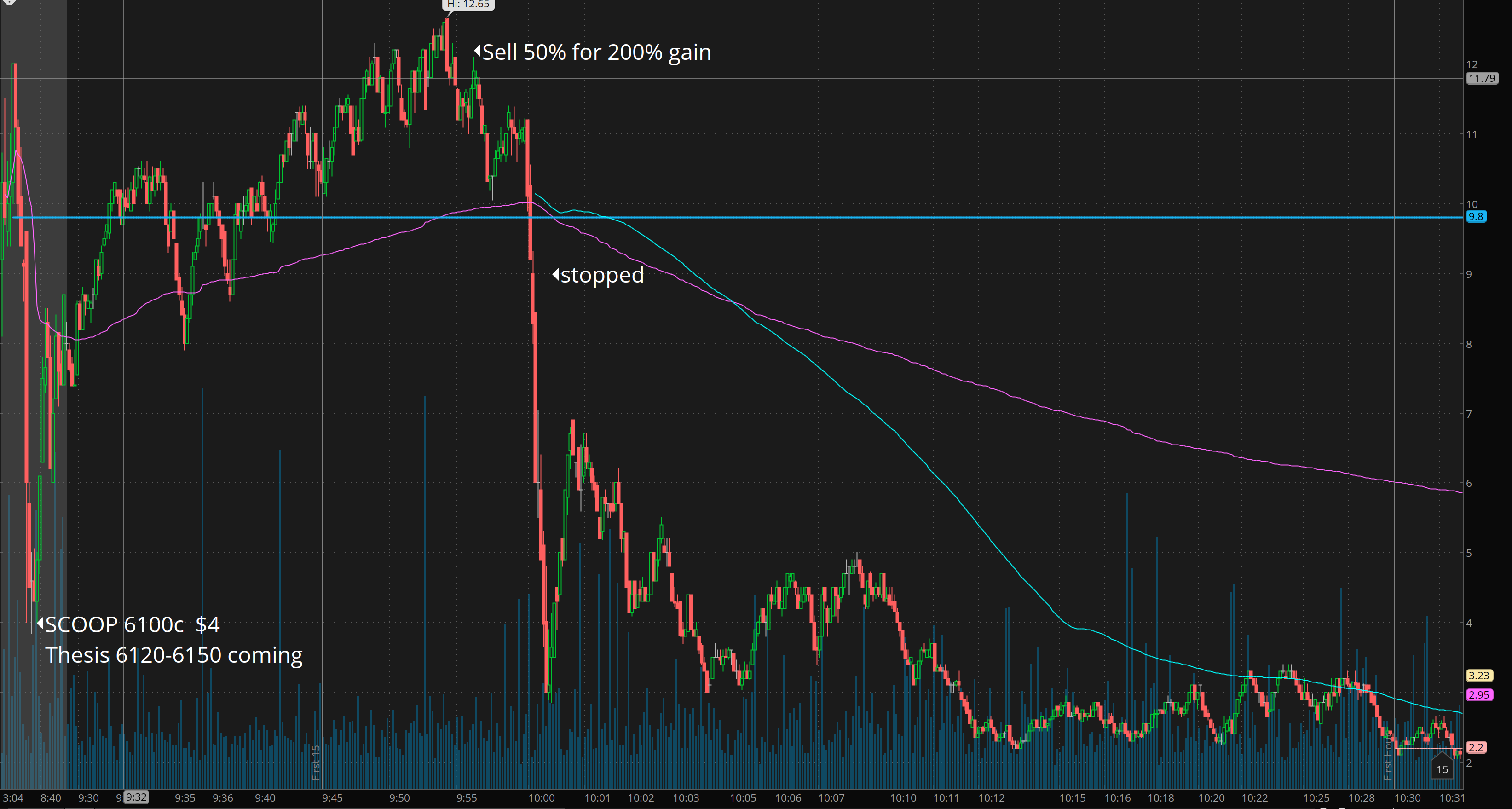Click the yellow 3.23 price bubble

(1479, 675)
